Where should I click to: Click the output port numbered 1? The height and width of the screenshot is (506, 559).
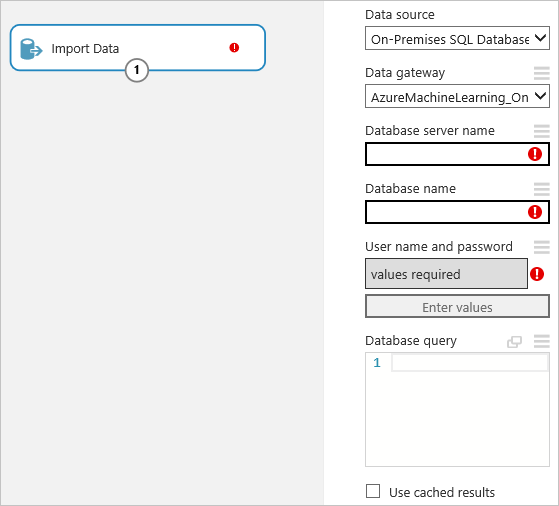coord(137,70)
